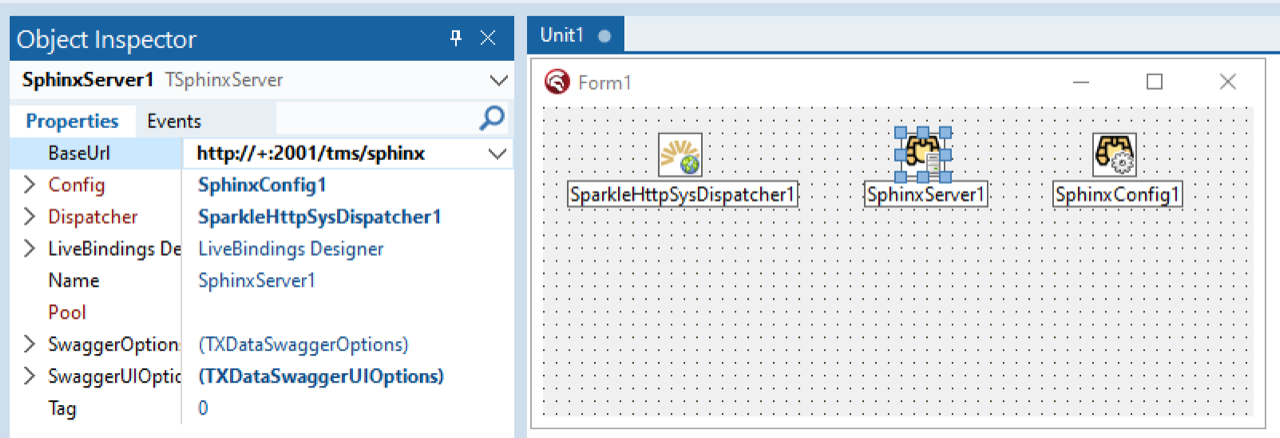Open the component selector dropdown

497,80
